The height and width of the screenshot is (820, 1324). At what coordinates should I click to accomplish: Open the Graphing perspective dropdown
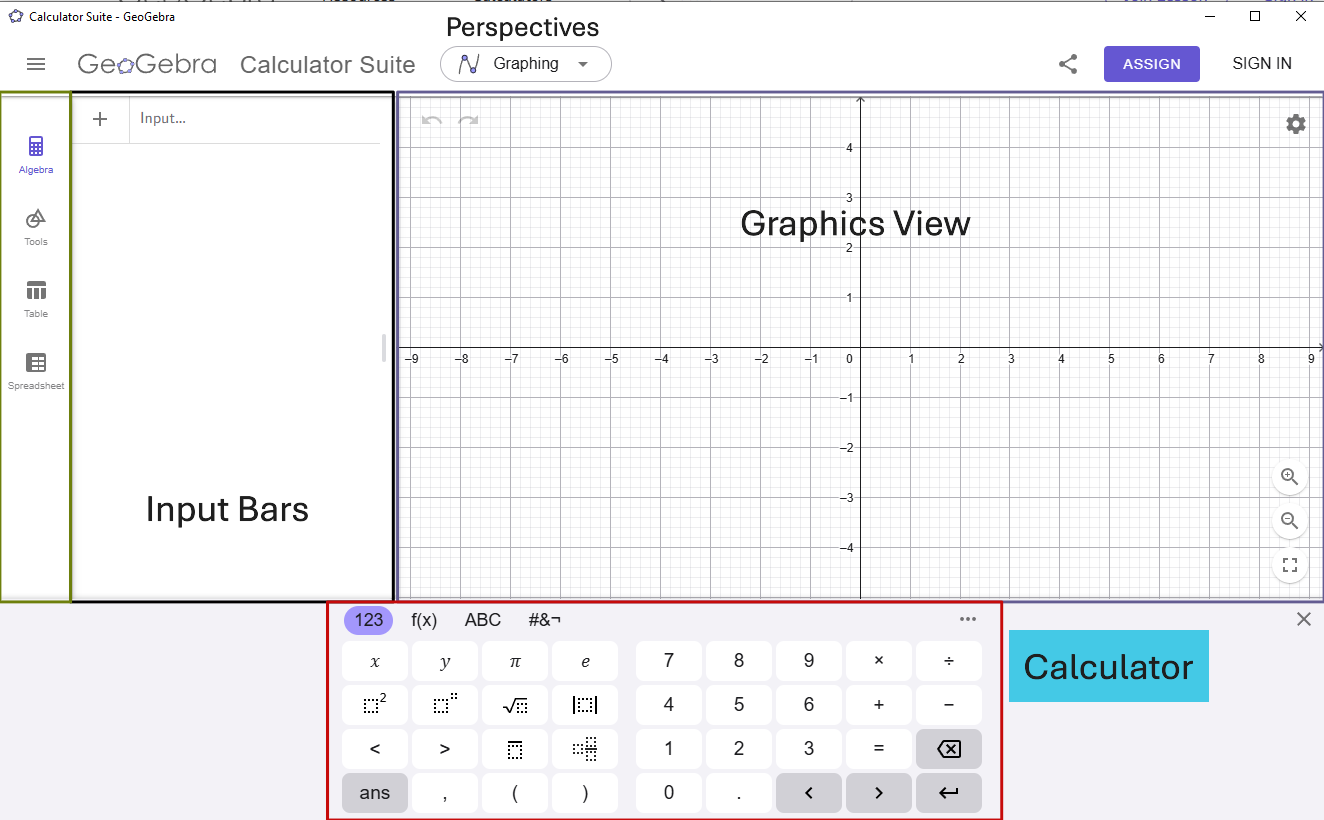pos(525,63)
